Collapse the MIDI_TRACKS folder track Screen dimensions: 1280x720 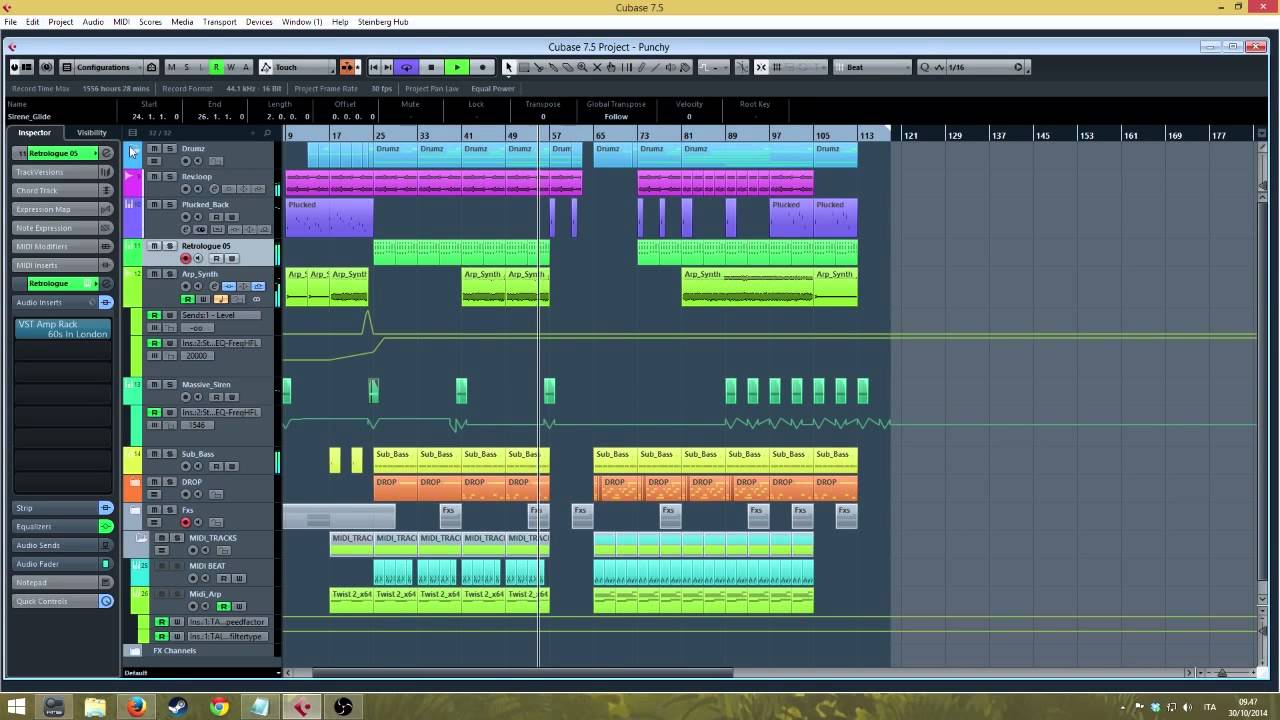coord(141,538)
